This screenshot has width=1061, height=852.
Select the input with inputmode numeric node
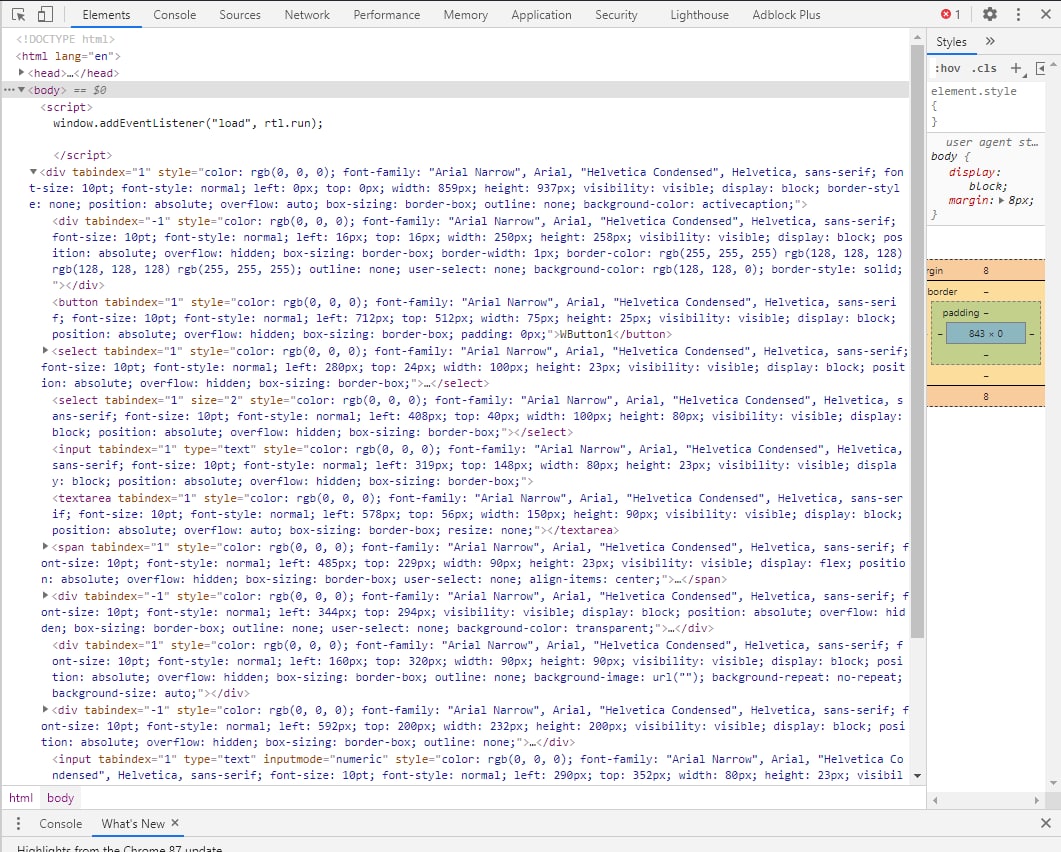[477, 767]
